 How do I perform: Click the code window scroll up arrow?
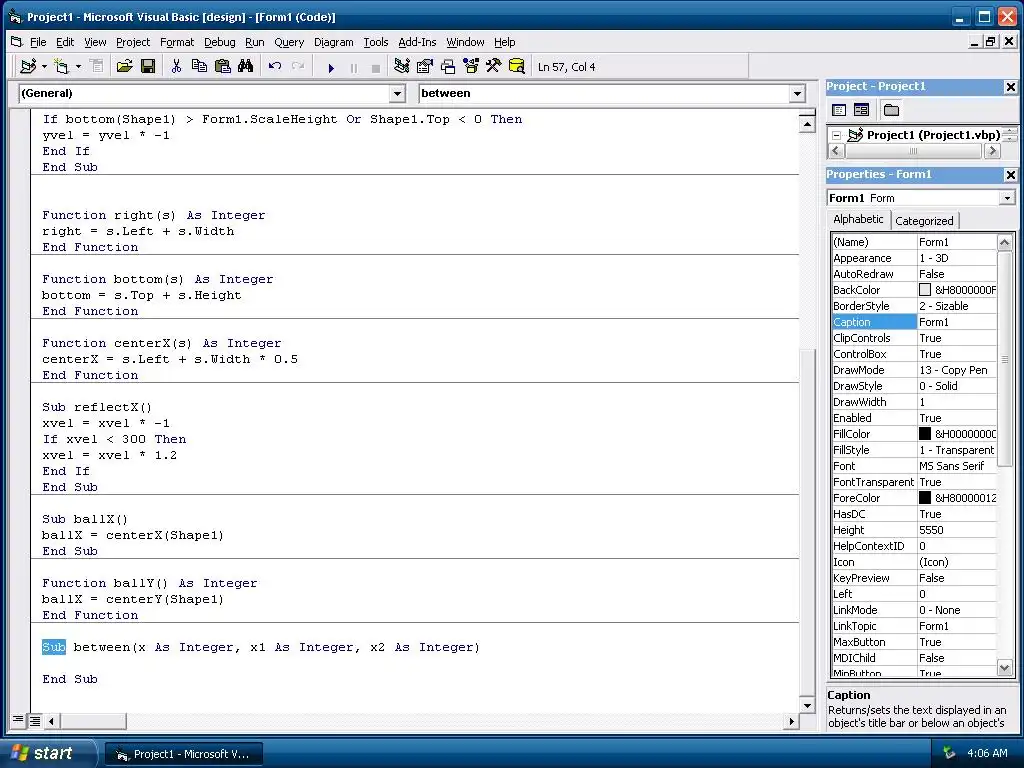pyautogui.click(x=807, y=123)
